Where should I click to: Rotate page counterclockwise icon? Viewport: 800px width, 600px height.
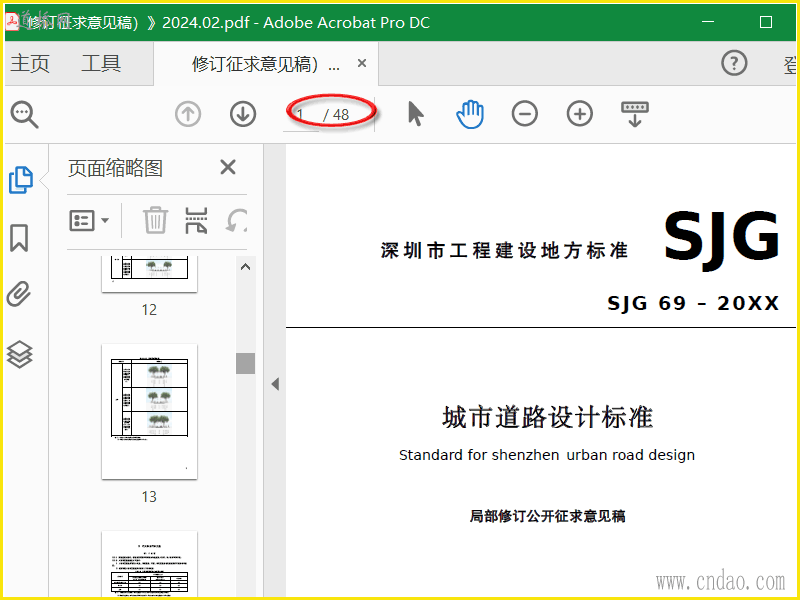(237, 220)
